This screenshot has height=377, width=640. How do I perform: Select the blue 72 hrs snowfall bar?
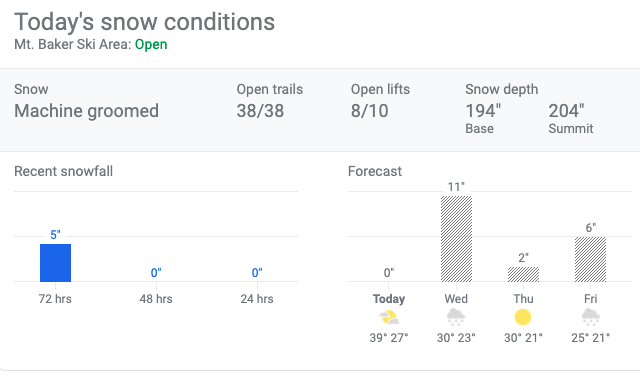[56, 263]
